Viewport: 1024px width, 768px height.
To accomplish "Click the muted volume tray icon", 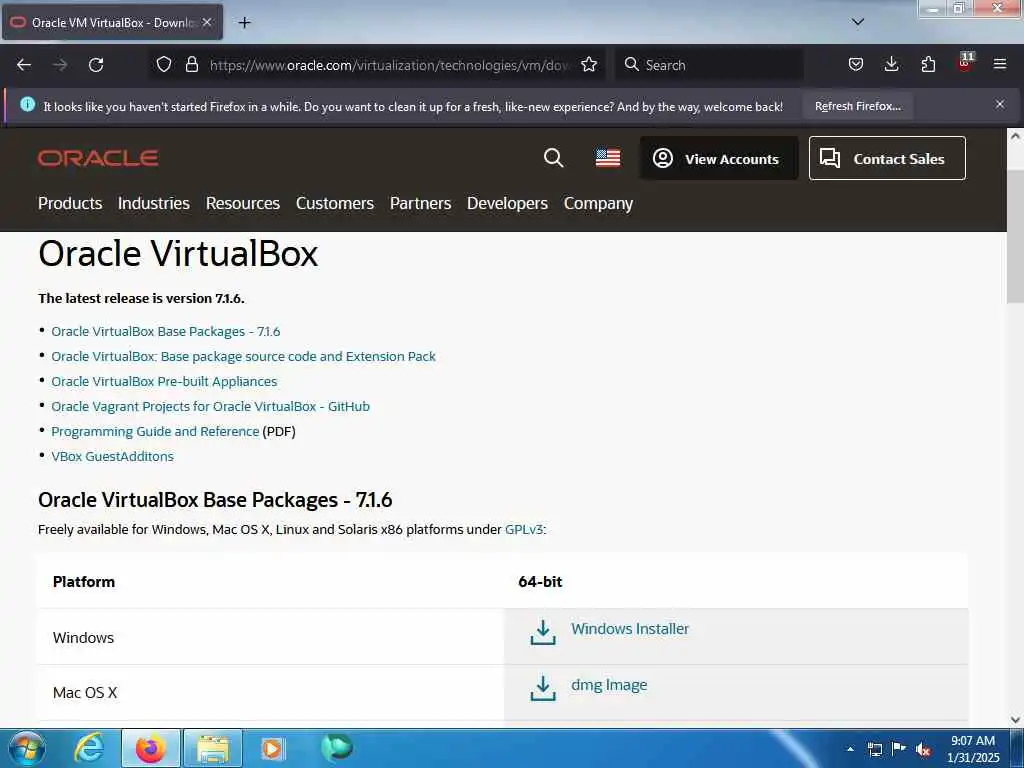I will pos(923,750).
